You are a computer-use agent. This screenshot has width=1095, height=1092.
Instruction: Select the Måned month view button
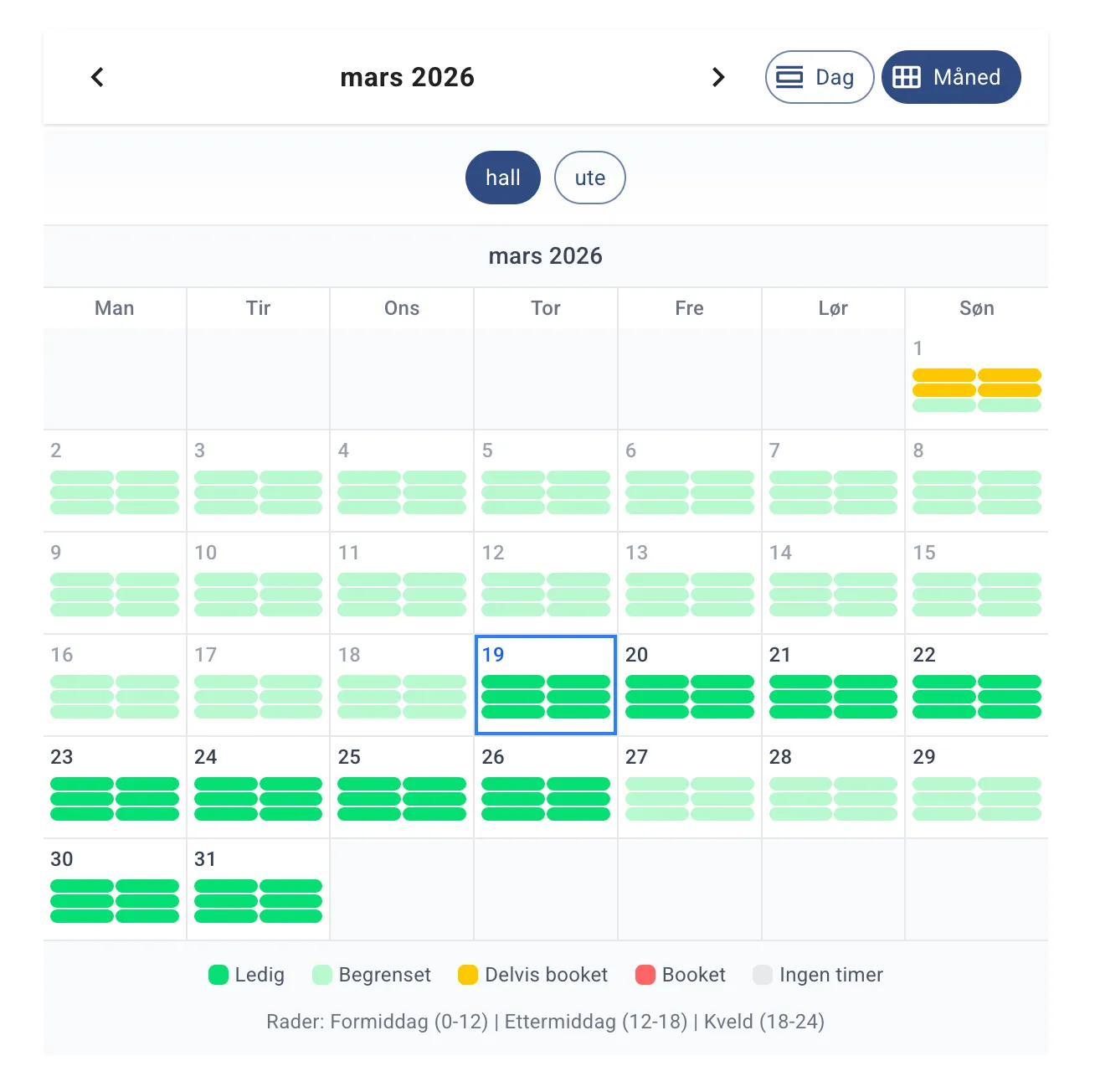click(x=950, y=77)
